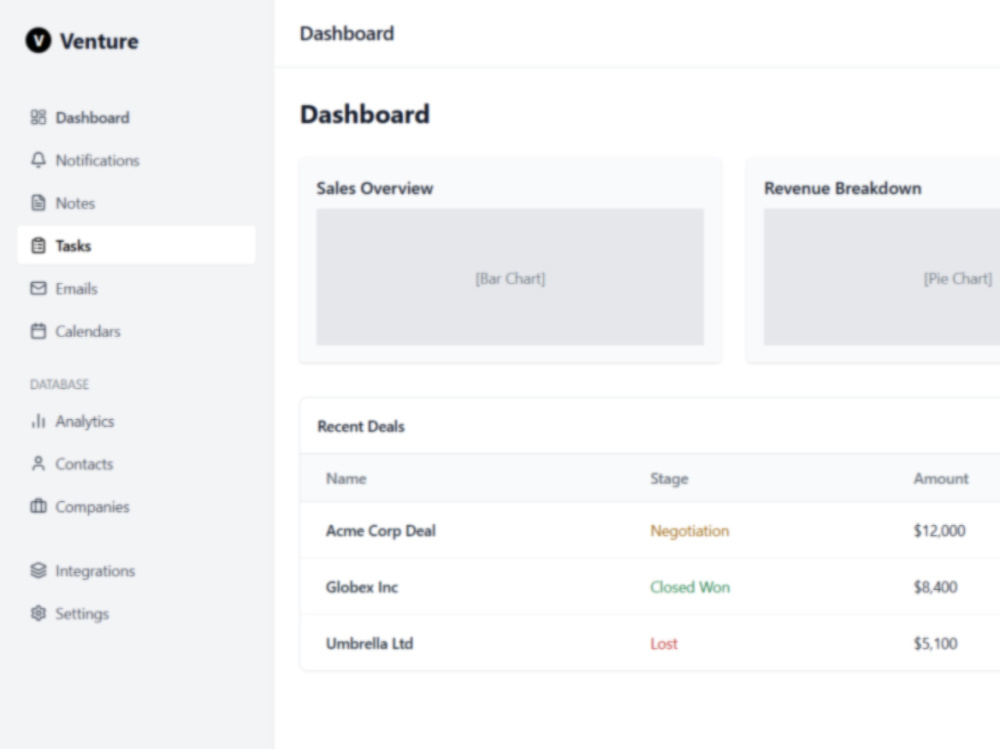Select the Acme Corp Deal row name

pyautogui.click(x=381, y=531)
